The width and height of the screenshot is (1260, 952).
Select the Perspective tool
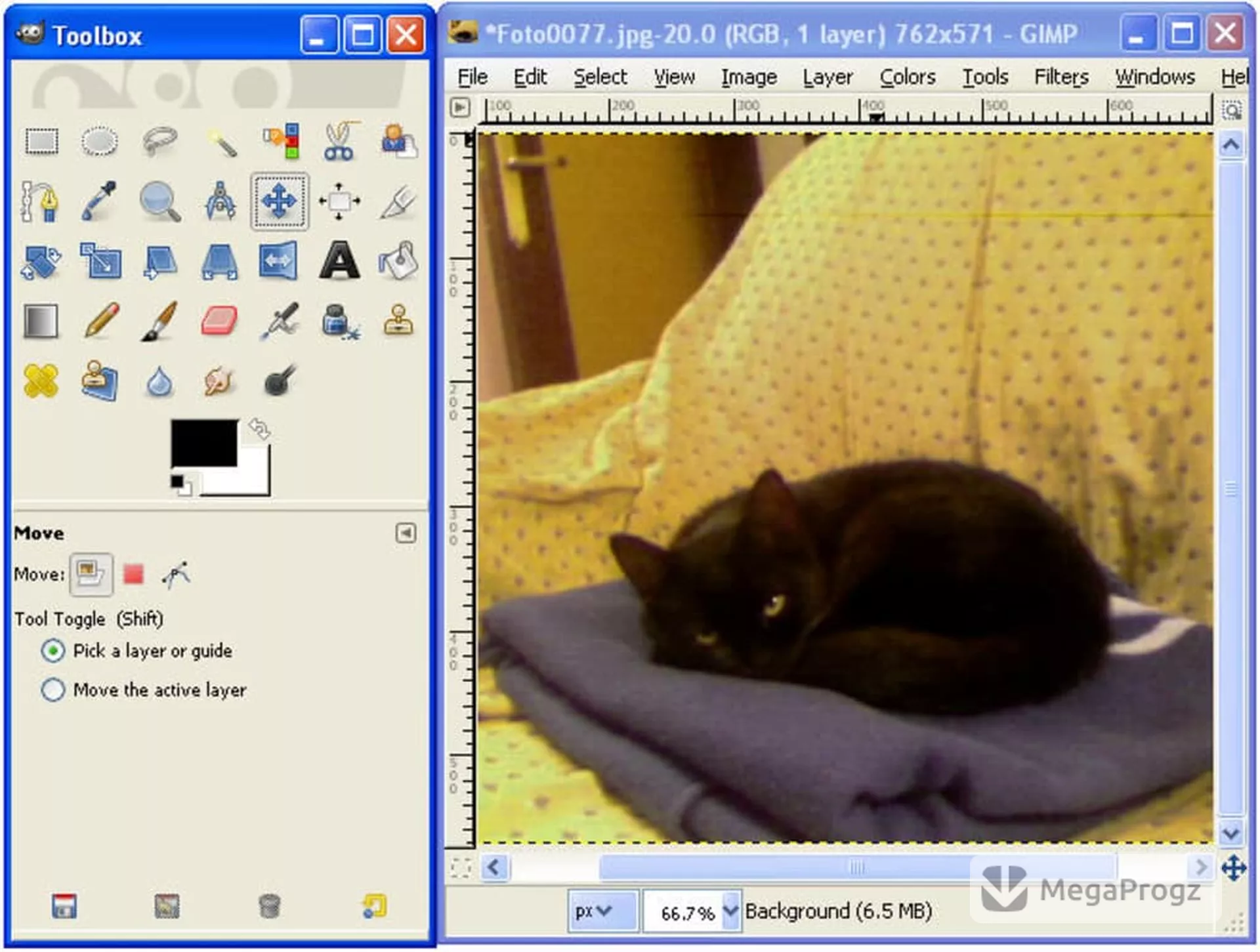point(219,262)
